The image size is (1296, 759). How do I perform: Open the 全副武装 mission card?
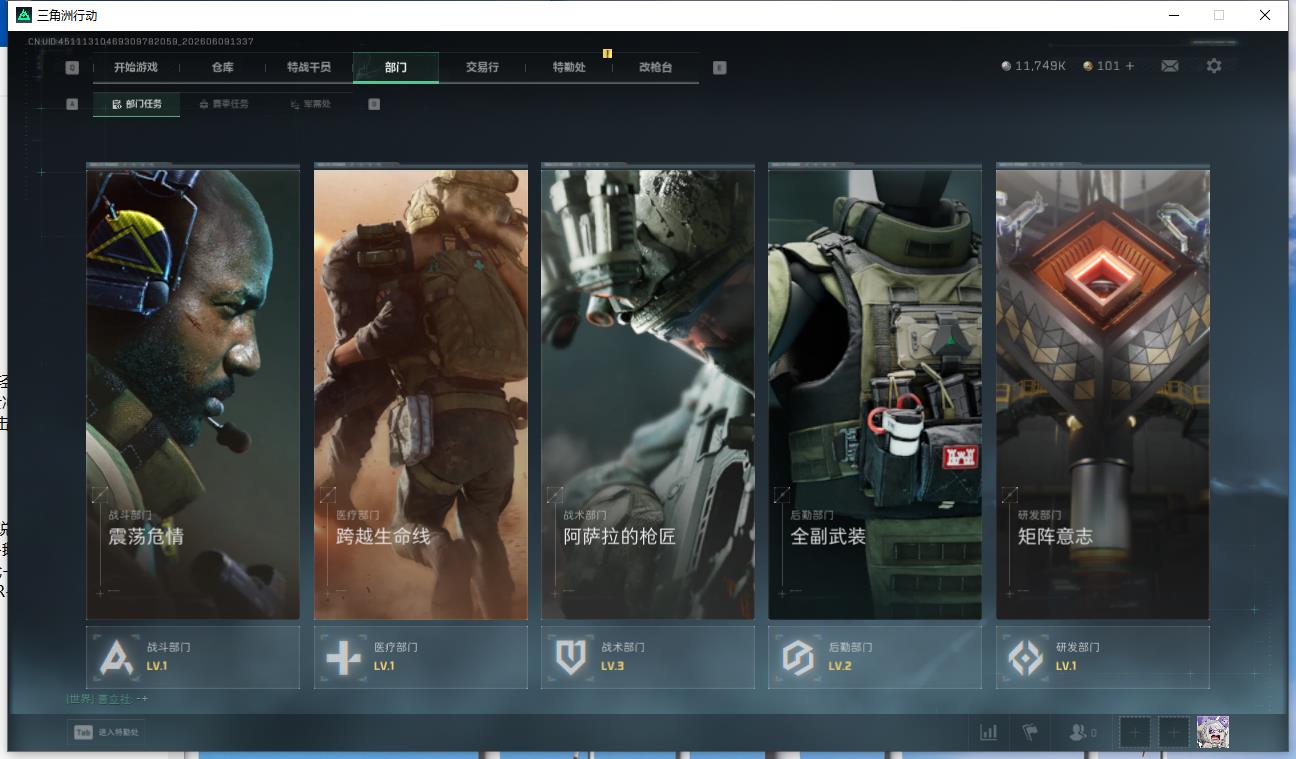click(x=875, y=392)
